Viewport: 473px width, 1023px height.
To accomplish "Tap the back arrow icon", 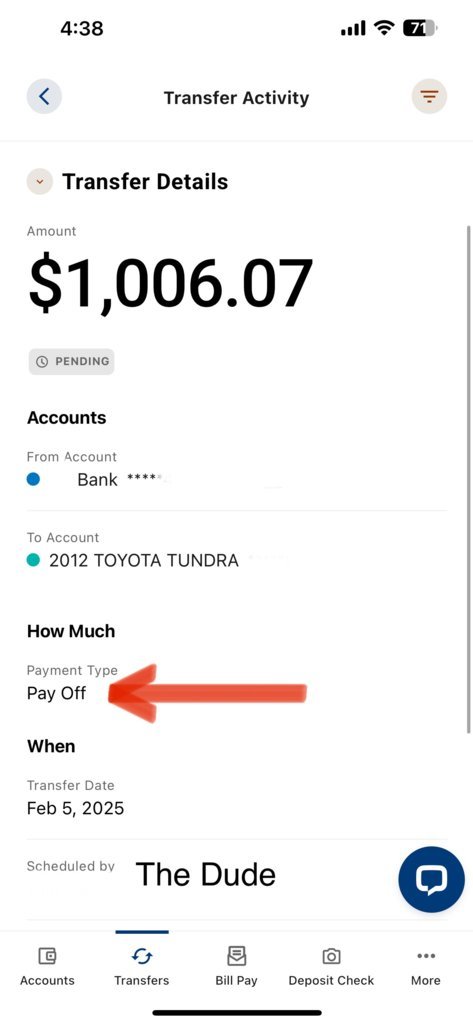I will tap(44, 97).
